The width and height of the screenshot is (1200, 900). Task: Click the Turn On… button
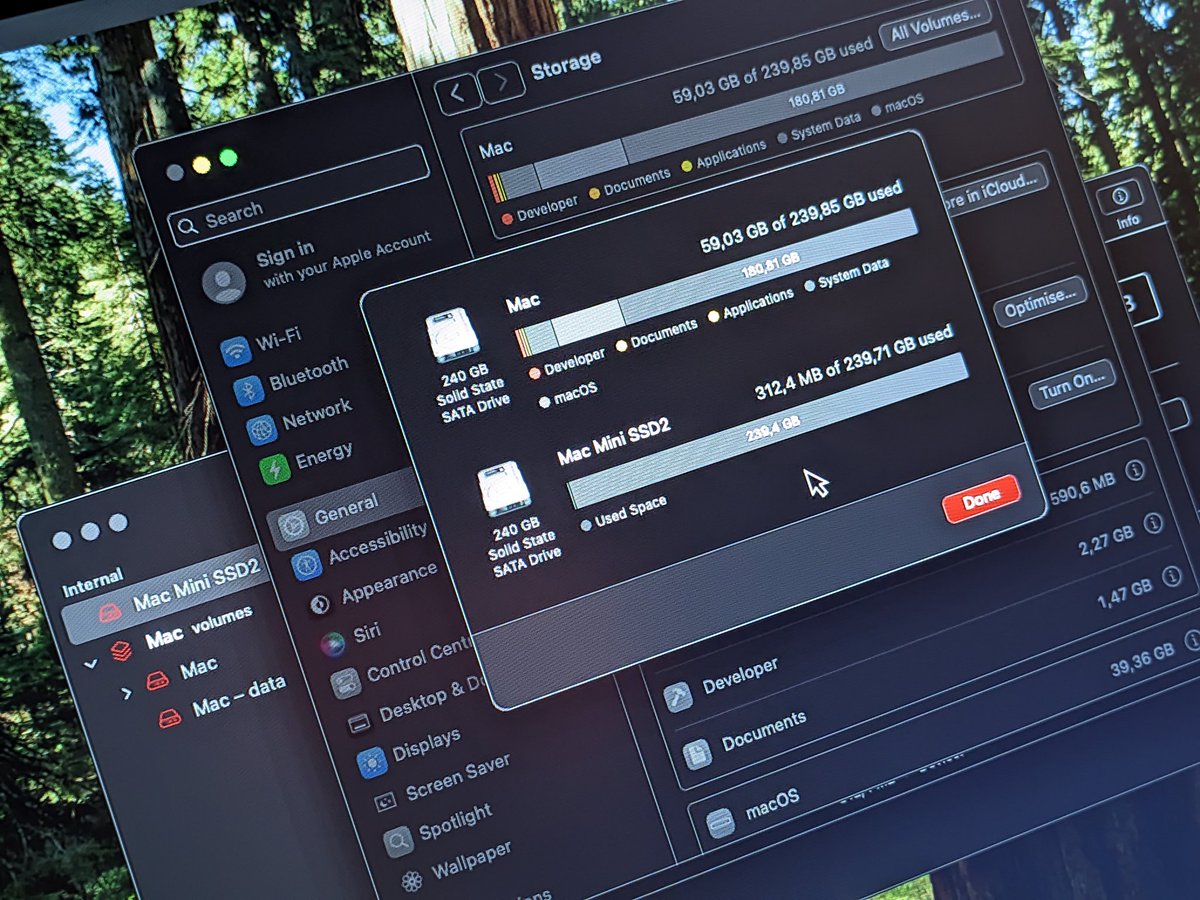(x=1071, y=384)
